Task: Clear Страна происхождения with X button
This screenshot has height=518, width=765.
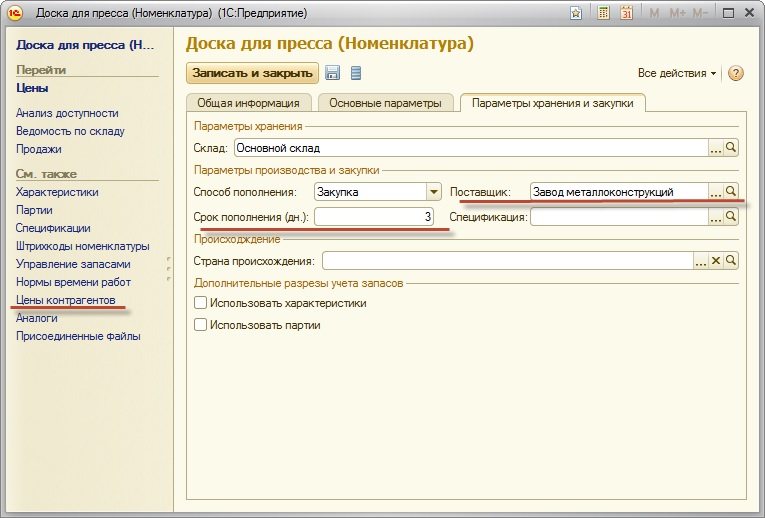Action: tap(715, 261)
